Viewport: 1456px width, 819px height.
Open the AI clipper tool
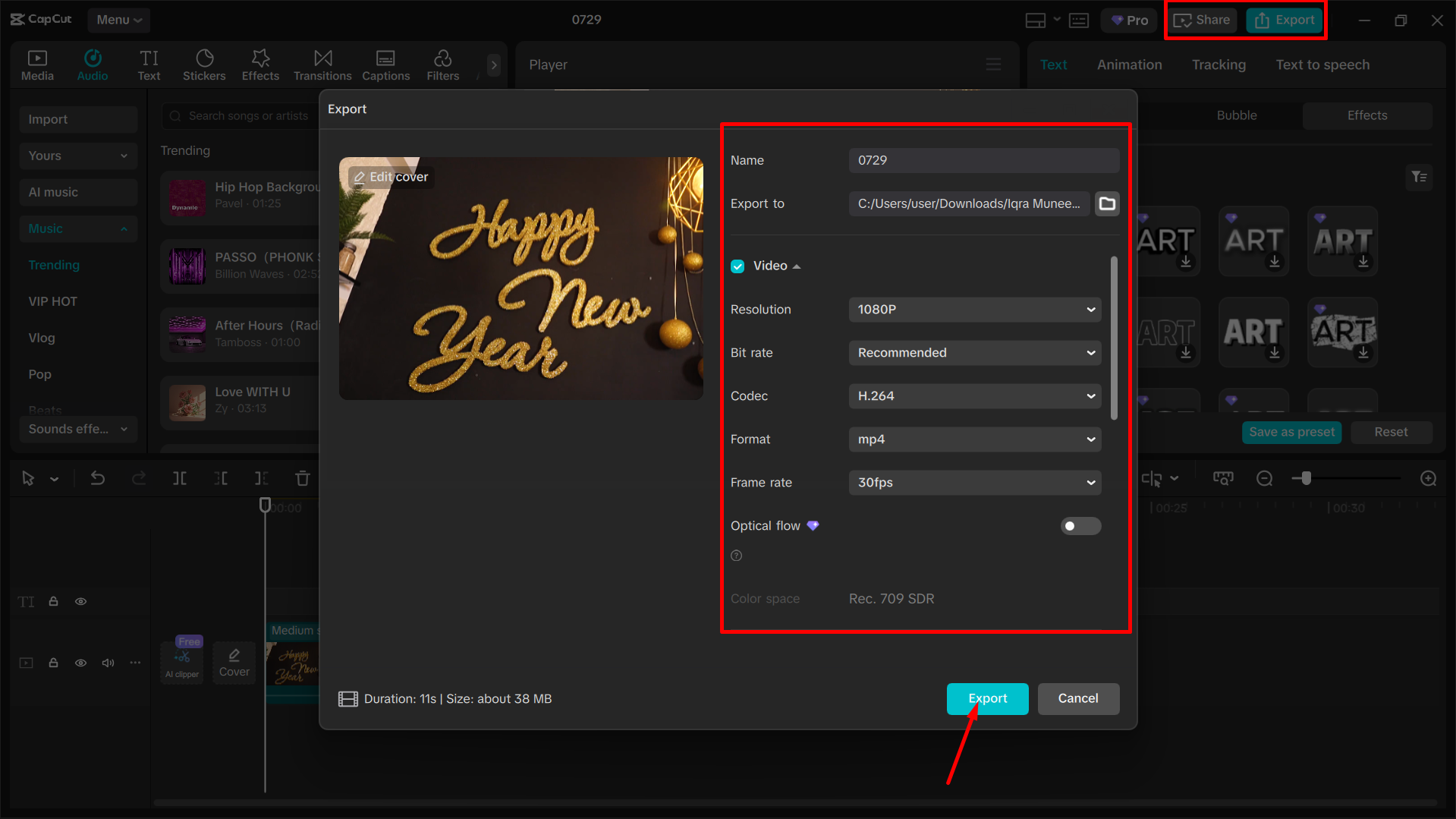click(182, 663)
